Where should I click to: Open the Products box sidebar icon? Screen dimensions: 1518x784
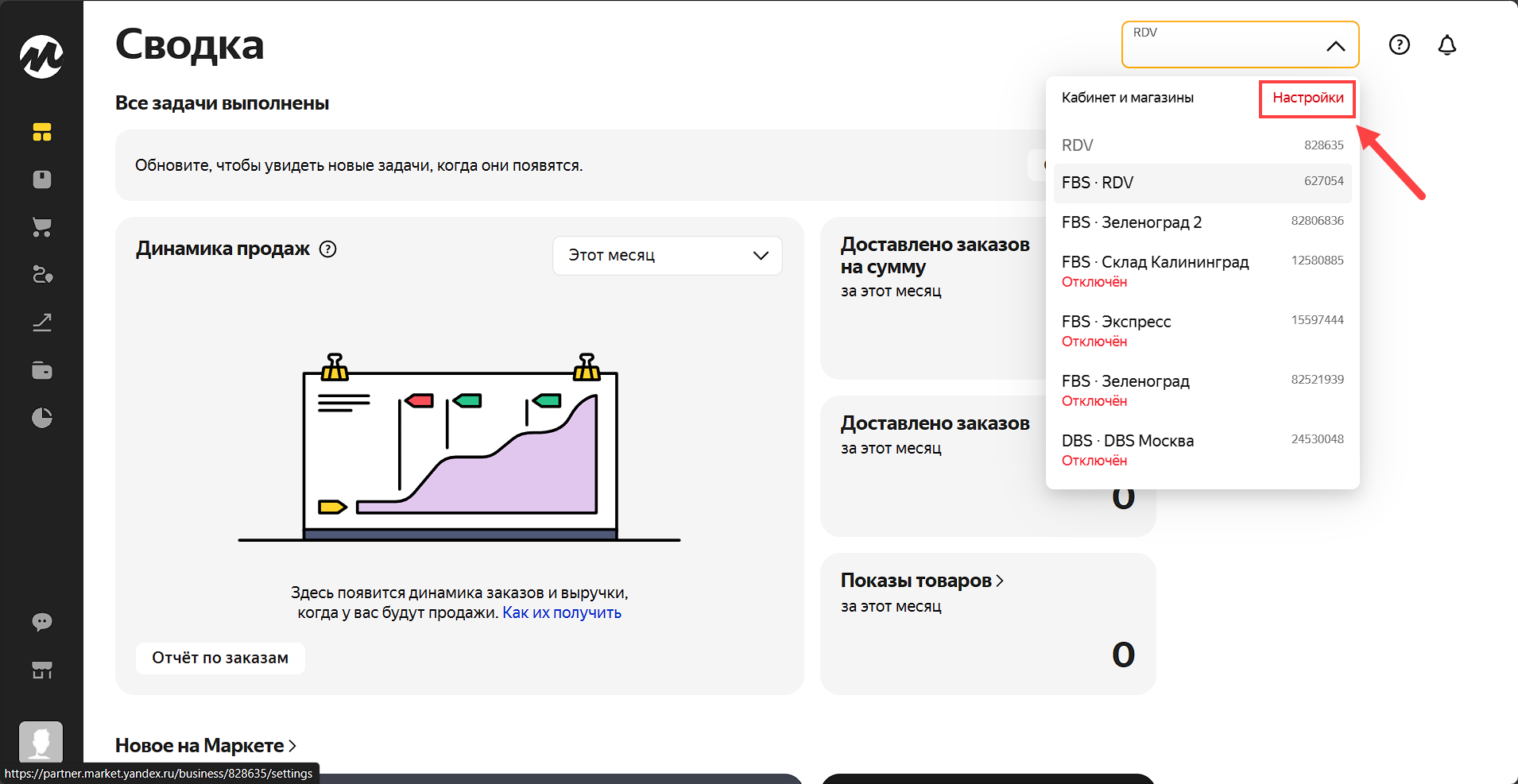[42, 180]
